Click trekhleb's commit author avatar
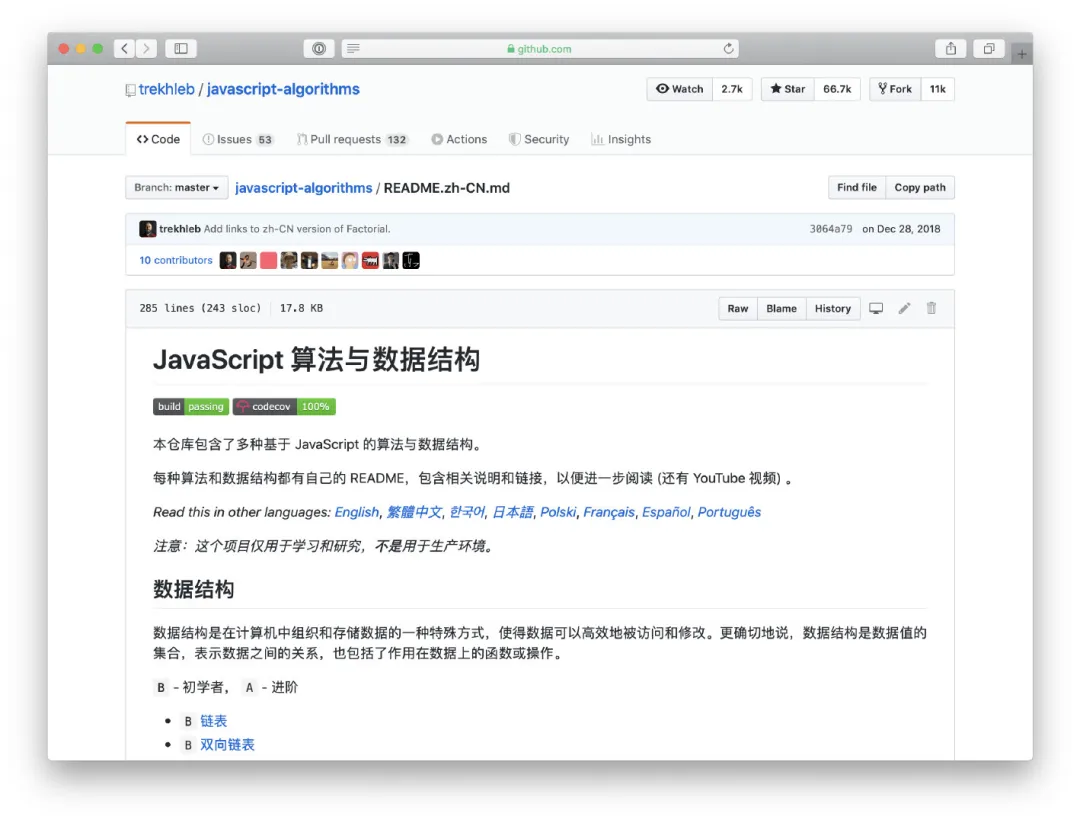 (147, 229)
